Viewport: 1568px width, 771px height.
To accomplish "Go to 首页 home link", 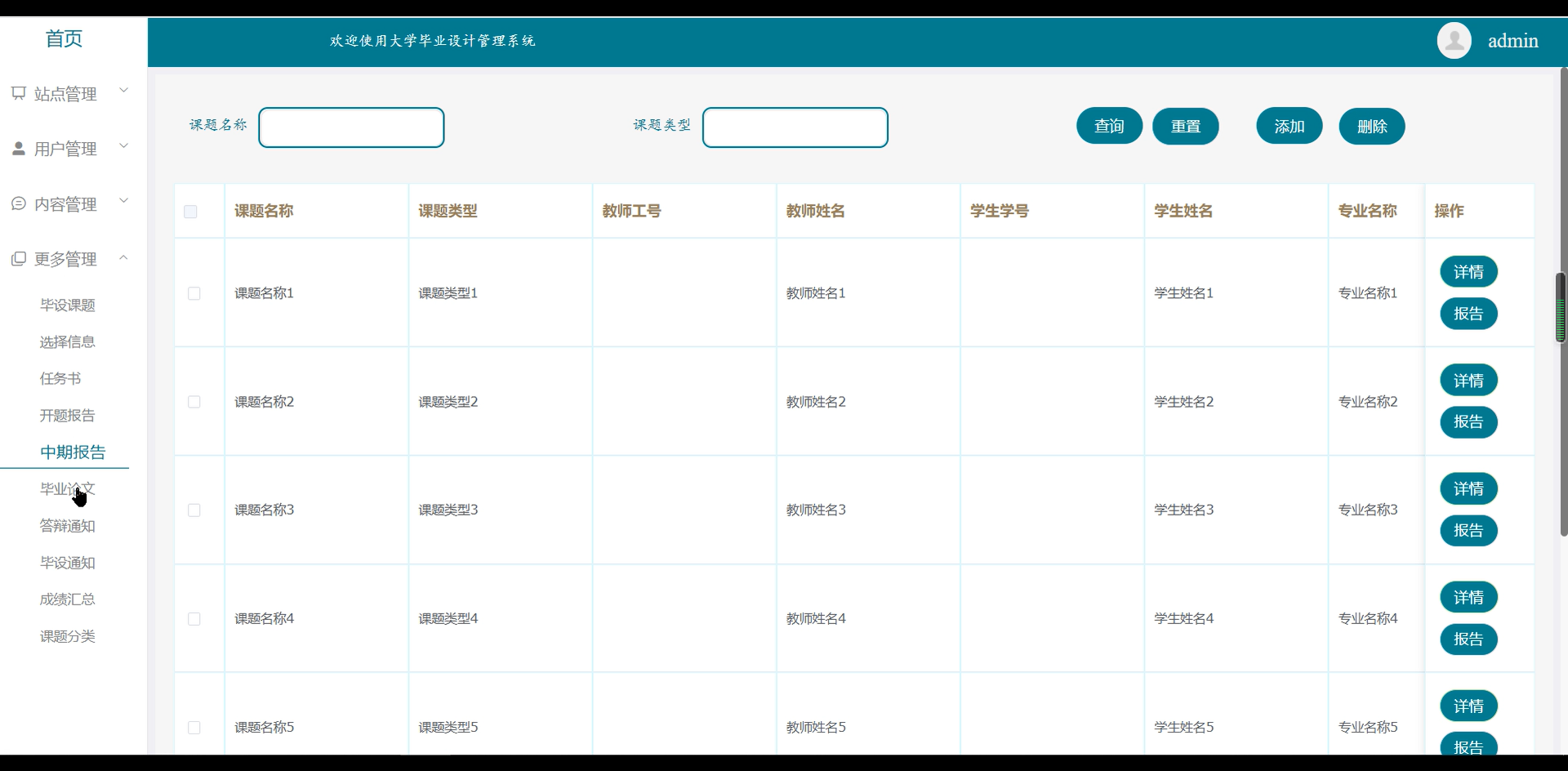I will [64, 38].
